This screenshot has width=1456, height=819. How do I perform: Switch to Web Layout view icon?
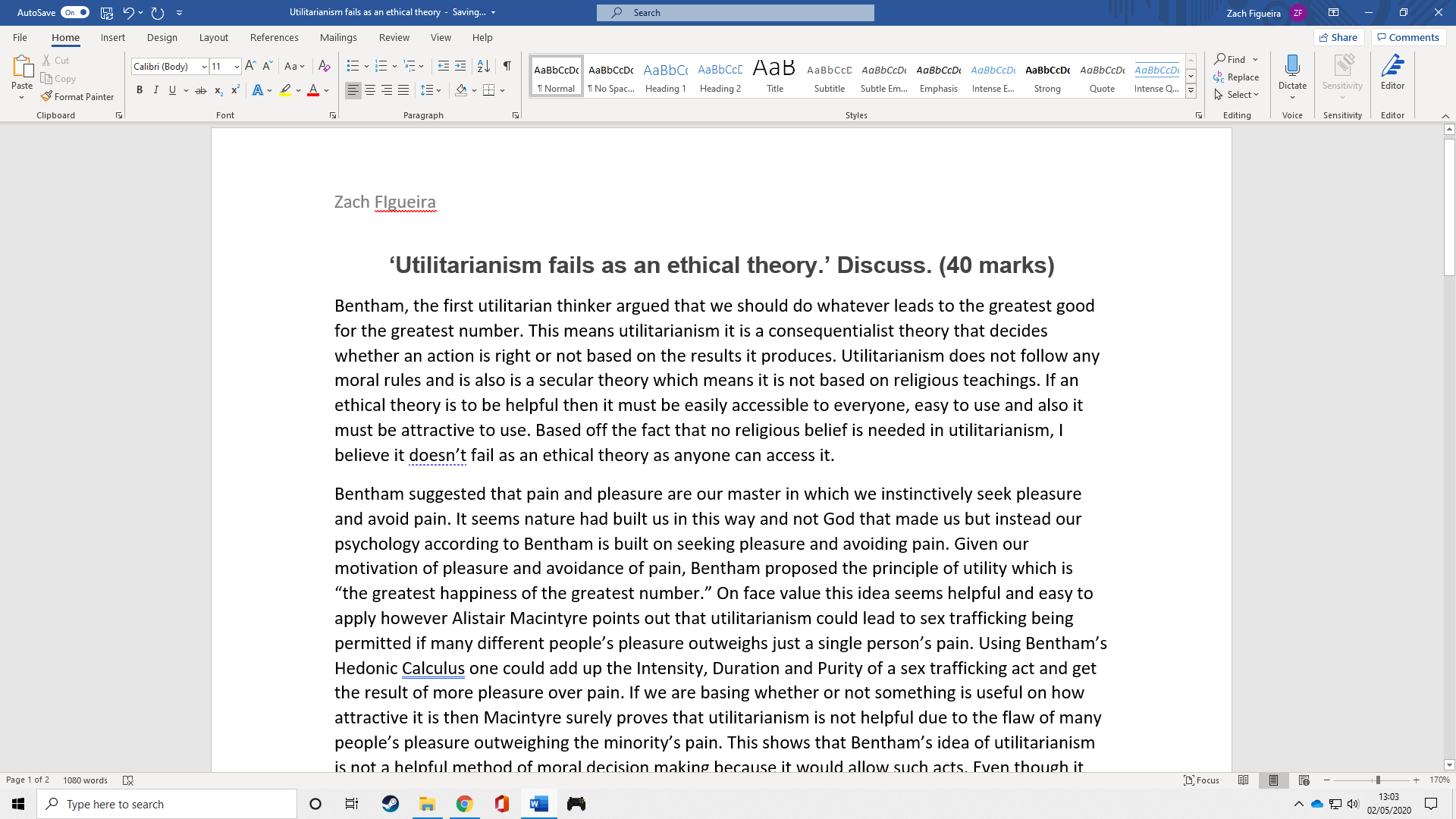click(1304, 780)
